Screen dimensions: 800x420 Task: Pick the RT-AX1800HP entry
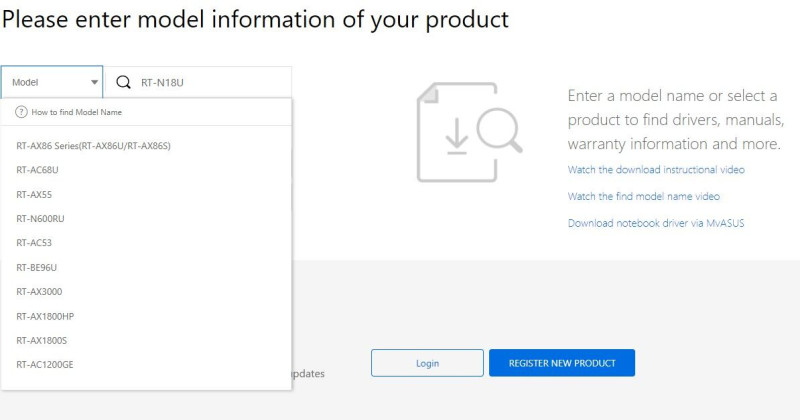click(x=45, y=316)
